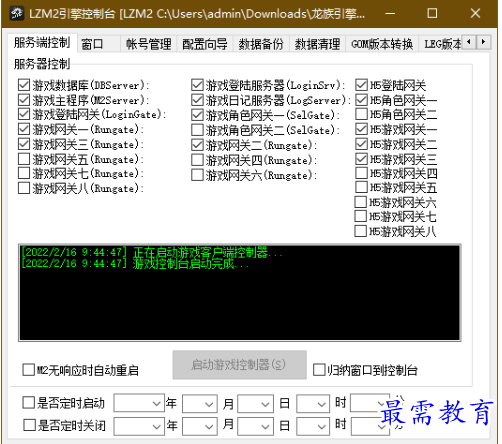Open hour dropdown for 是否定时启动
This screenshot has width=502, height=444.
pos(313,404)
